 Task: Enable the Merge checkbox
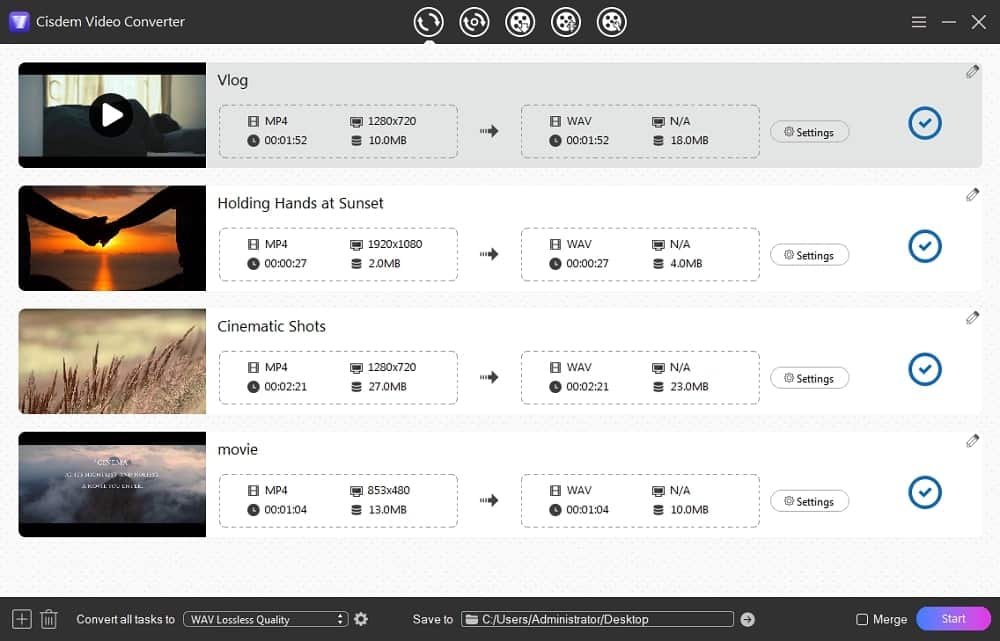(x=863, y=619)
